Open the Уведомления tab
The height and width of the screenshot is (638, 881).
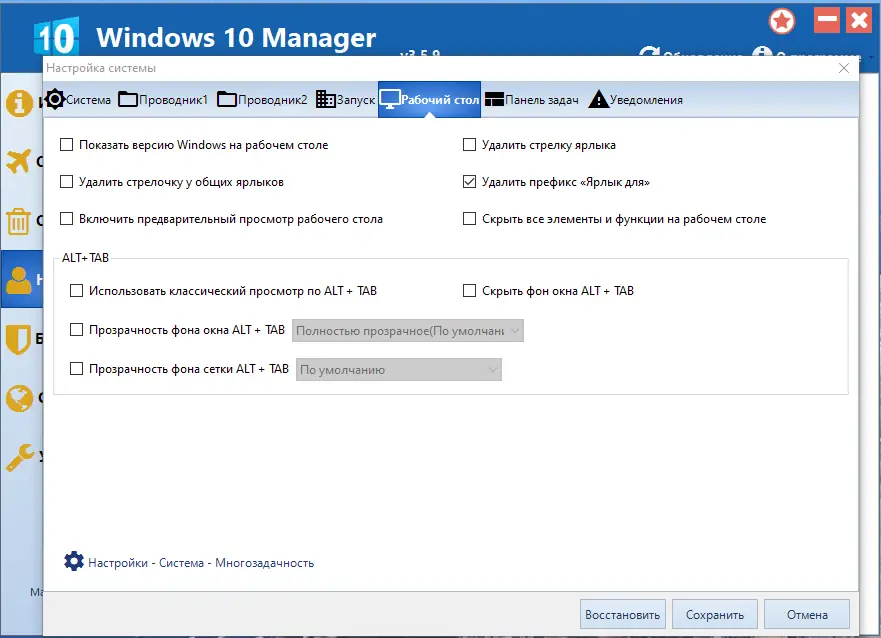[x=635, y=99]
